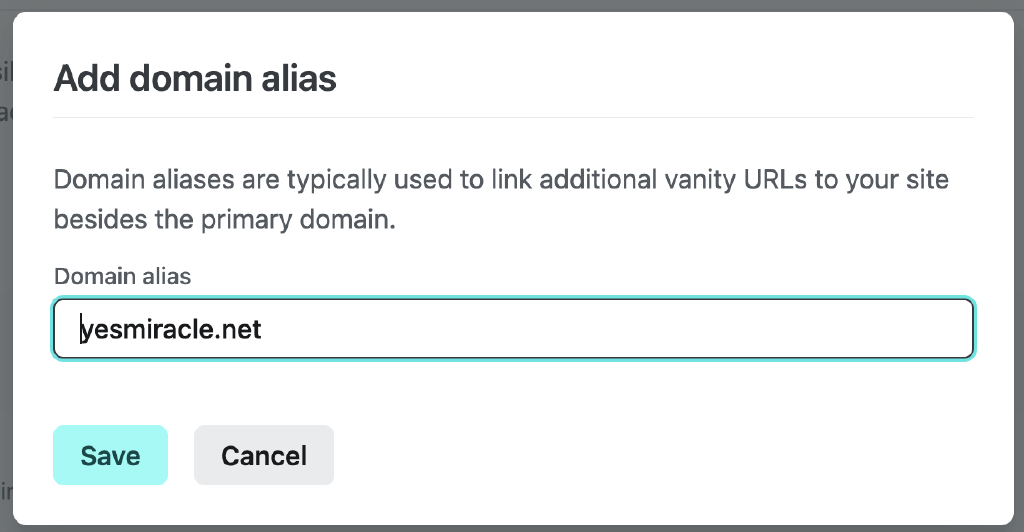Click the text cursor before "yesmiracle.net"
Viewport: 1024px width, 532px height.
[x=83, y=329]
